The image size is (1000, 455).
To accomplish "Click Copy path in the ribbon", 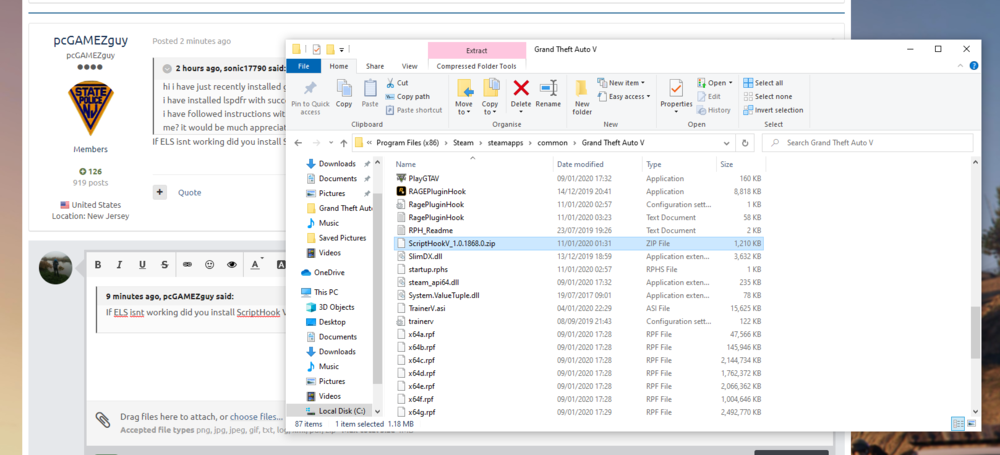I will (x=407, y=96).
